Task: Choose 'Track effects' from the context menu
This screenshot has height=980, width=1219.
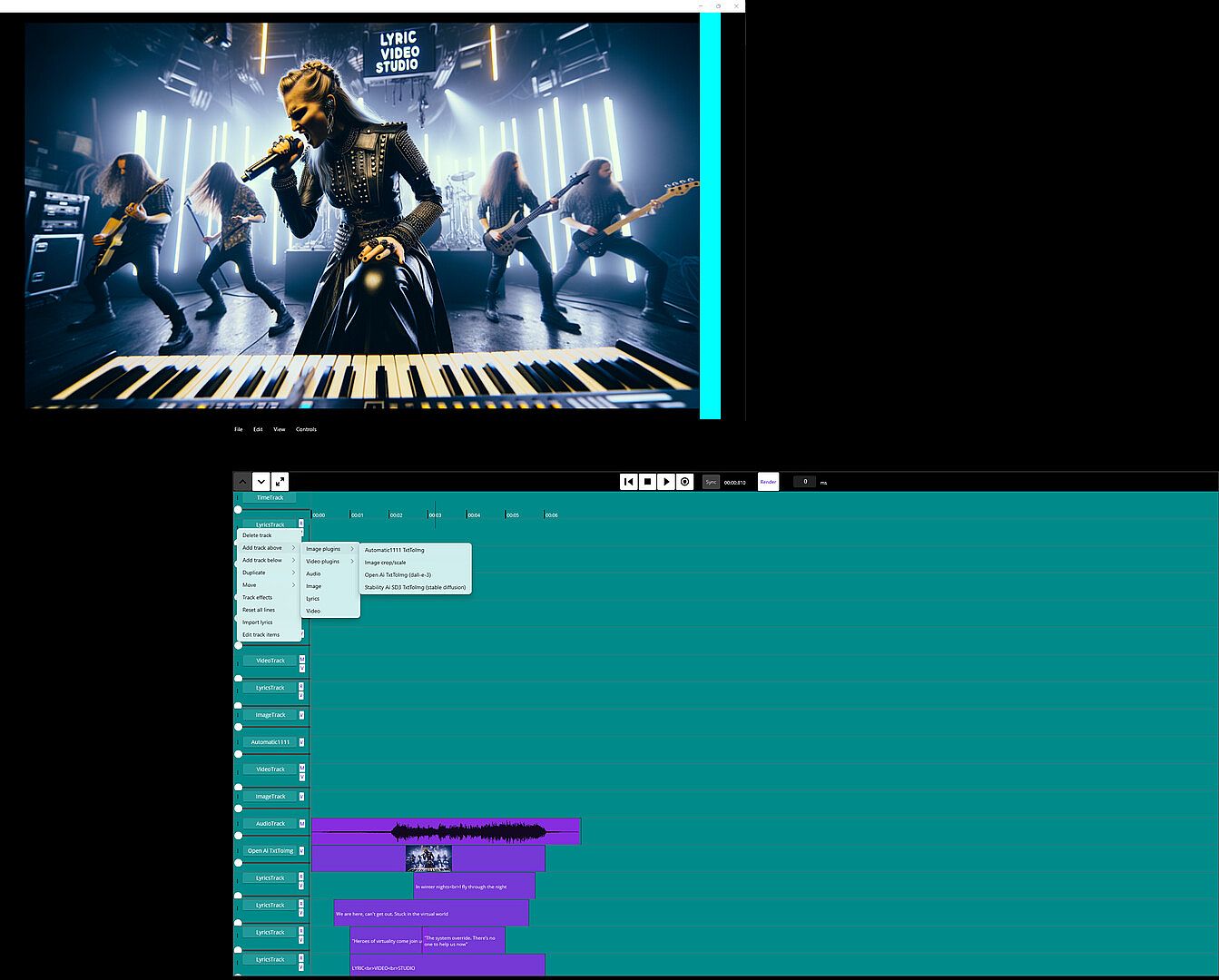Action: coord(269,598)
